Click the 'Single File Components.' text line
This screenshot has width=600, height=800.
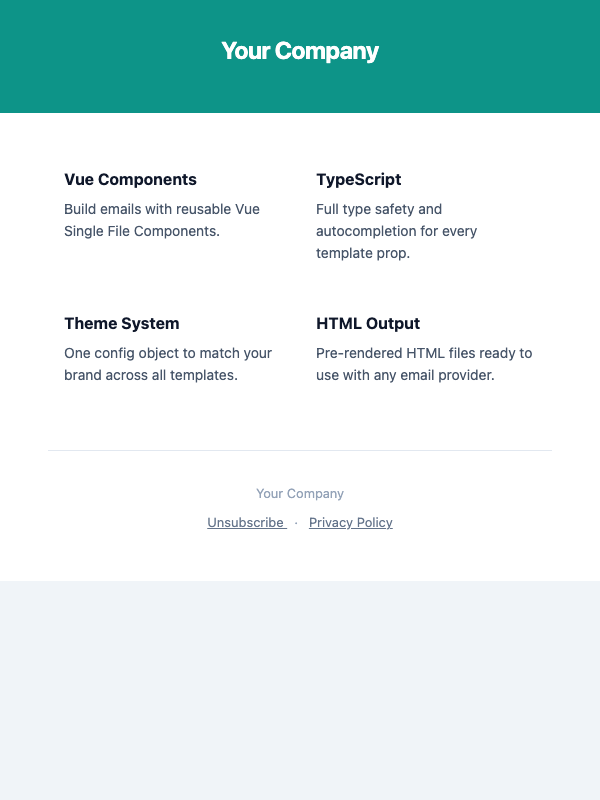(x=142, y=231)
